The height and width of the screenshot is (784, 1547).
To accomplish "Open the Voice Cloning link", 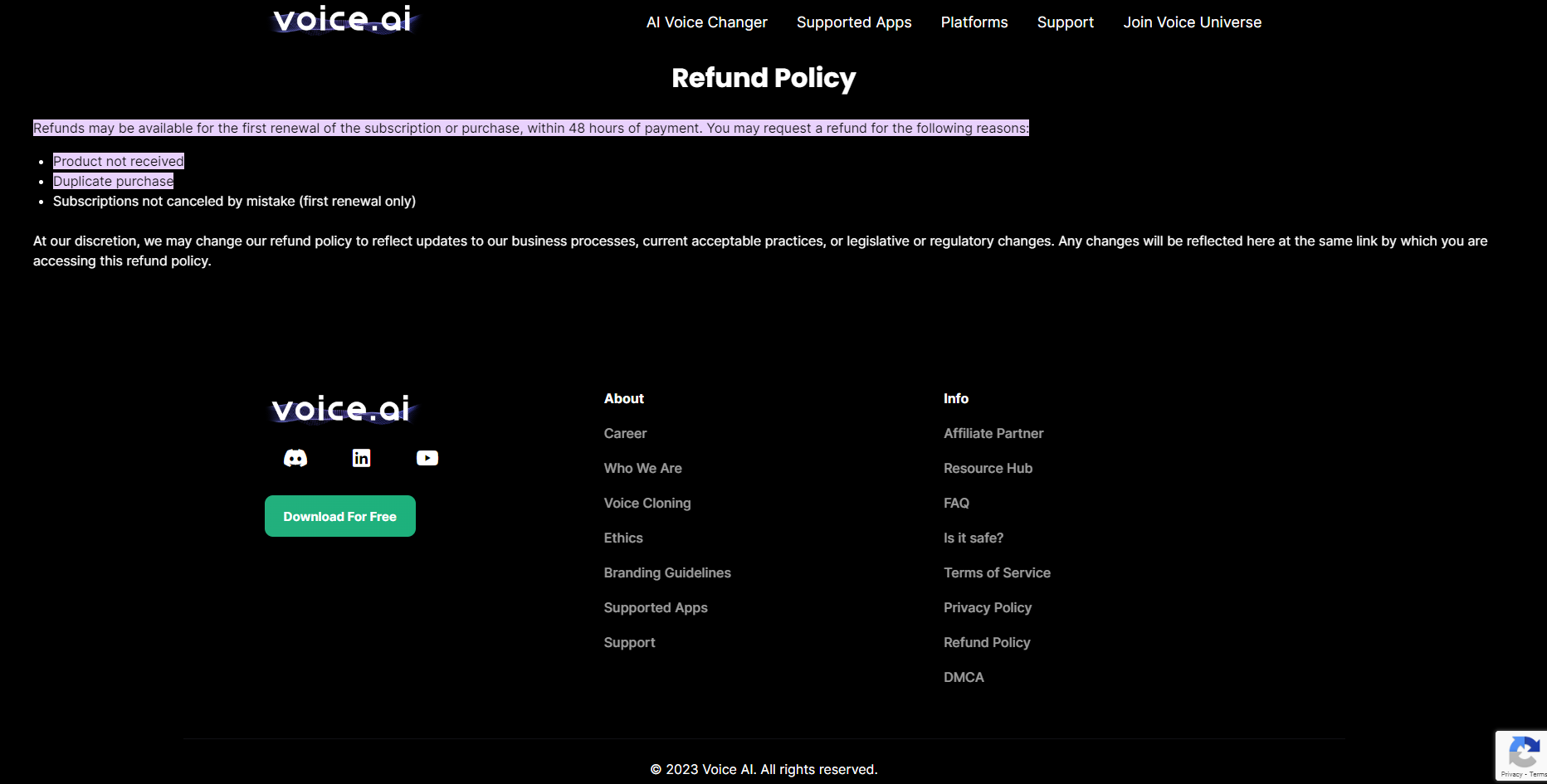I will pyautogui.click(x=647, y=503).
